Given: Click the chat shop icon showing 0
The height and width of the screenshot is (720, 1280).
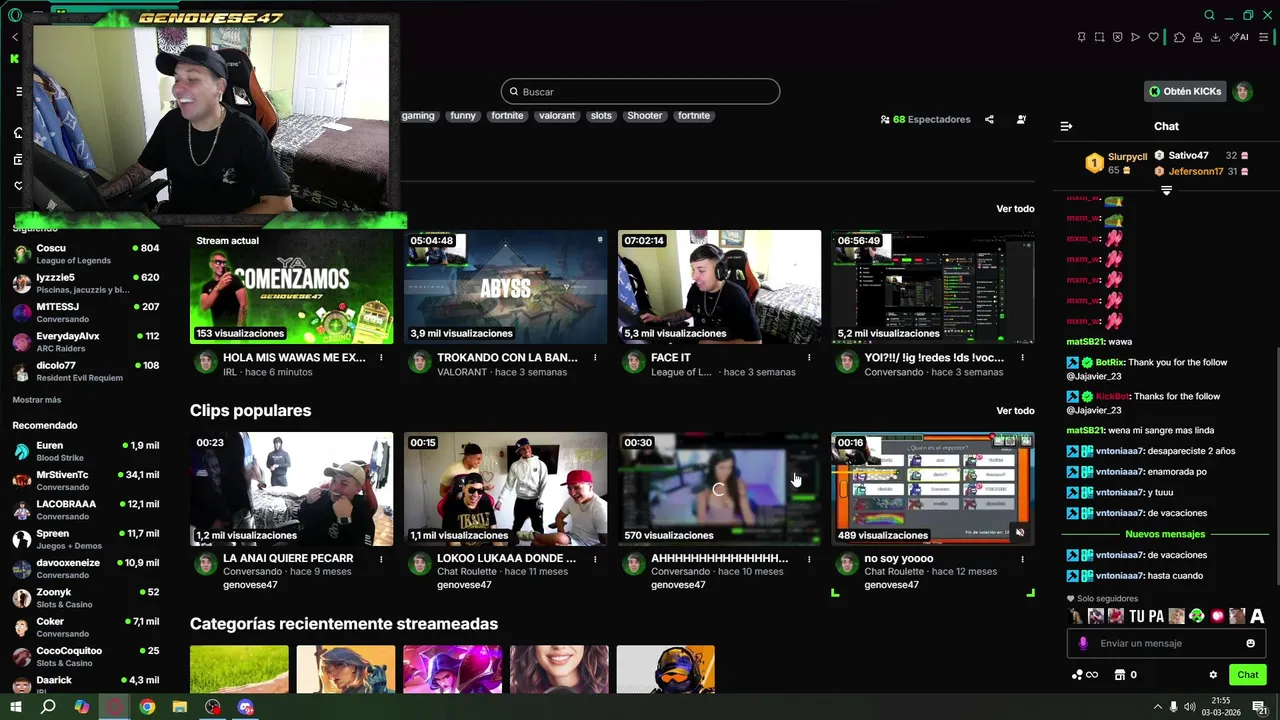Looking at the screenshot, I should point(1125,675).
